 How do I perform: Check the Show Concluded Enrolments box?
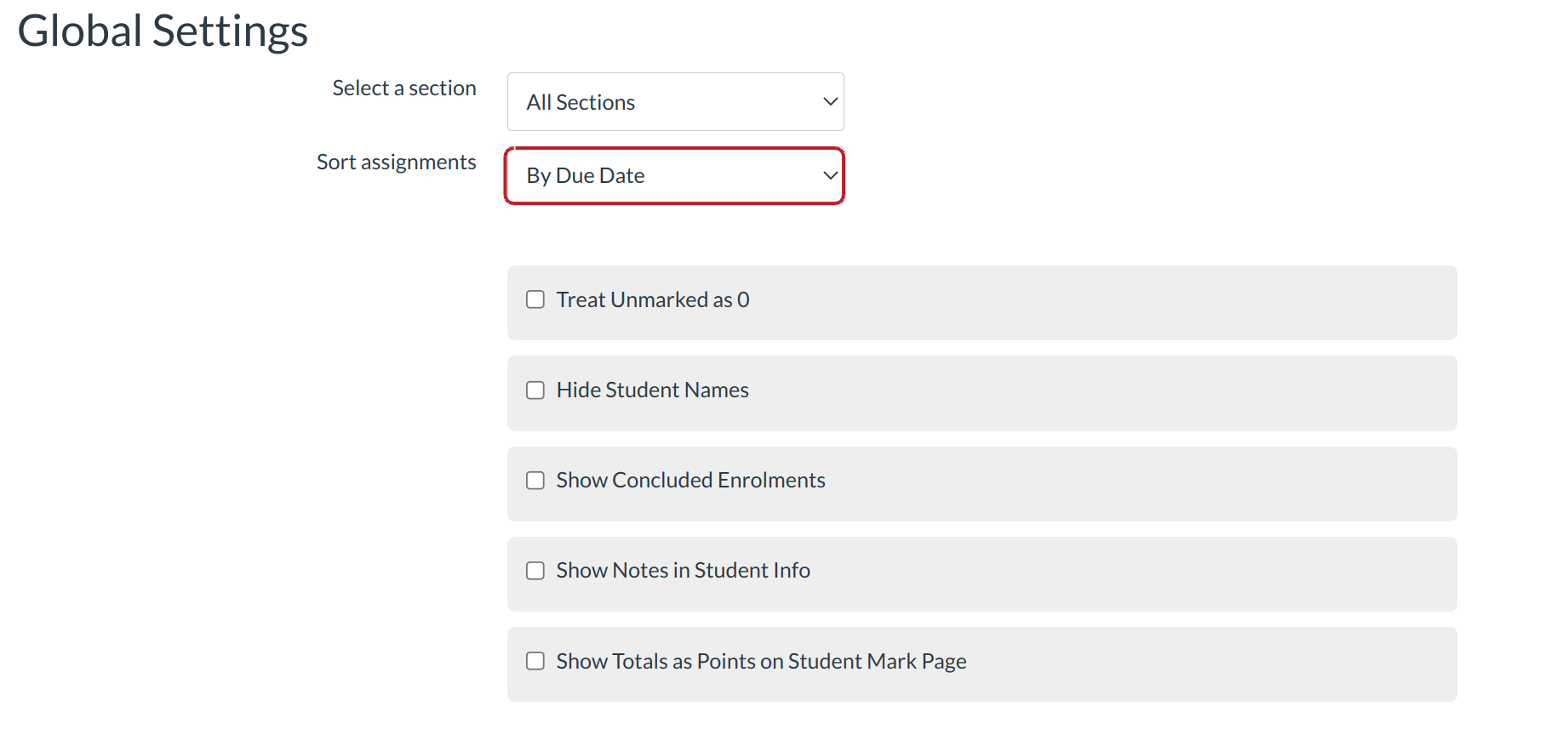[x=535, y=481]
